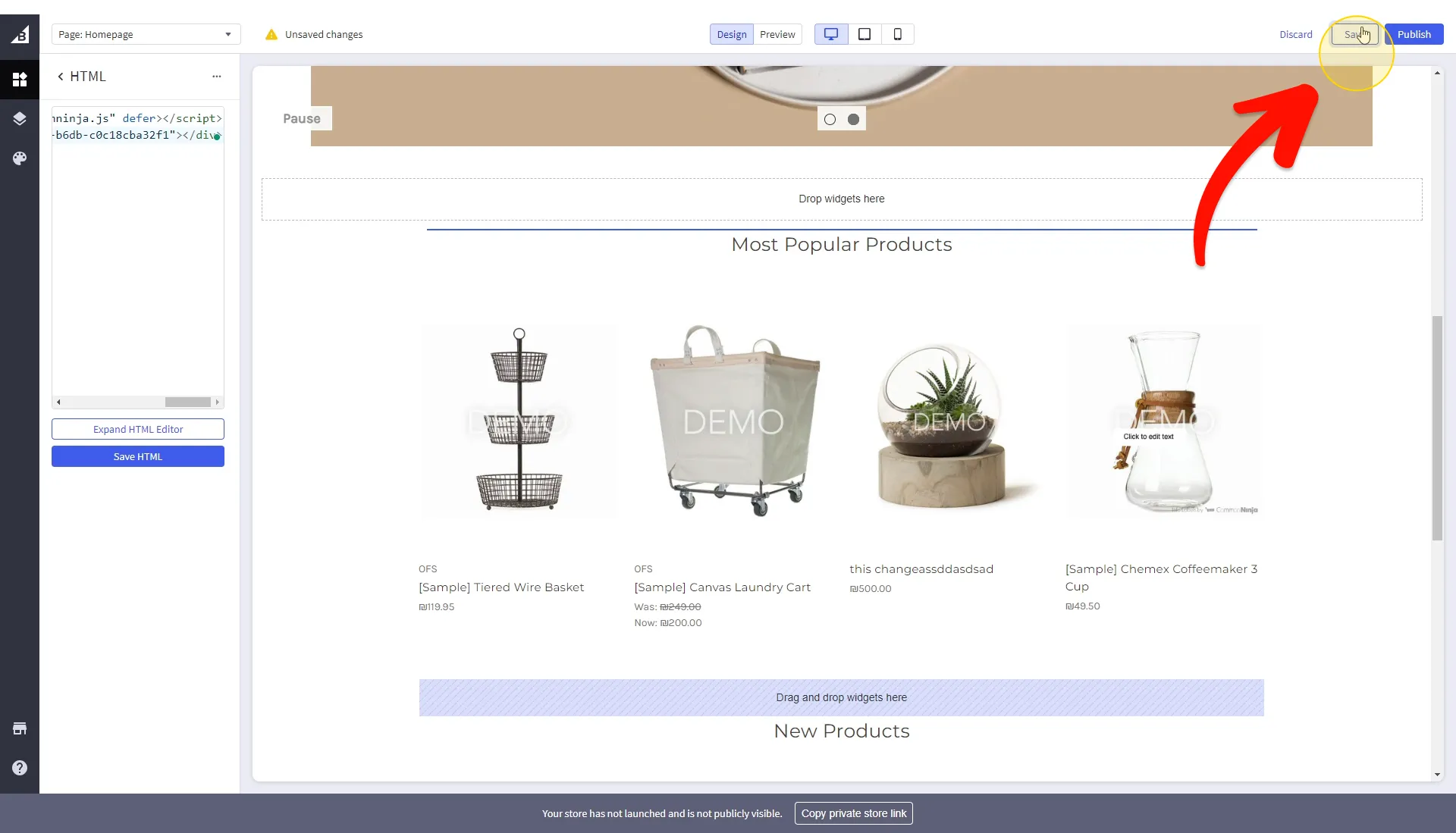Screen dimensions: 1456x833
Task: Open the Help question mark icon
Action: pos(20,768)
